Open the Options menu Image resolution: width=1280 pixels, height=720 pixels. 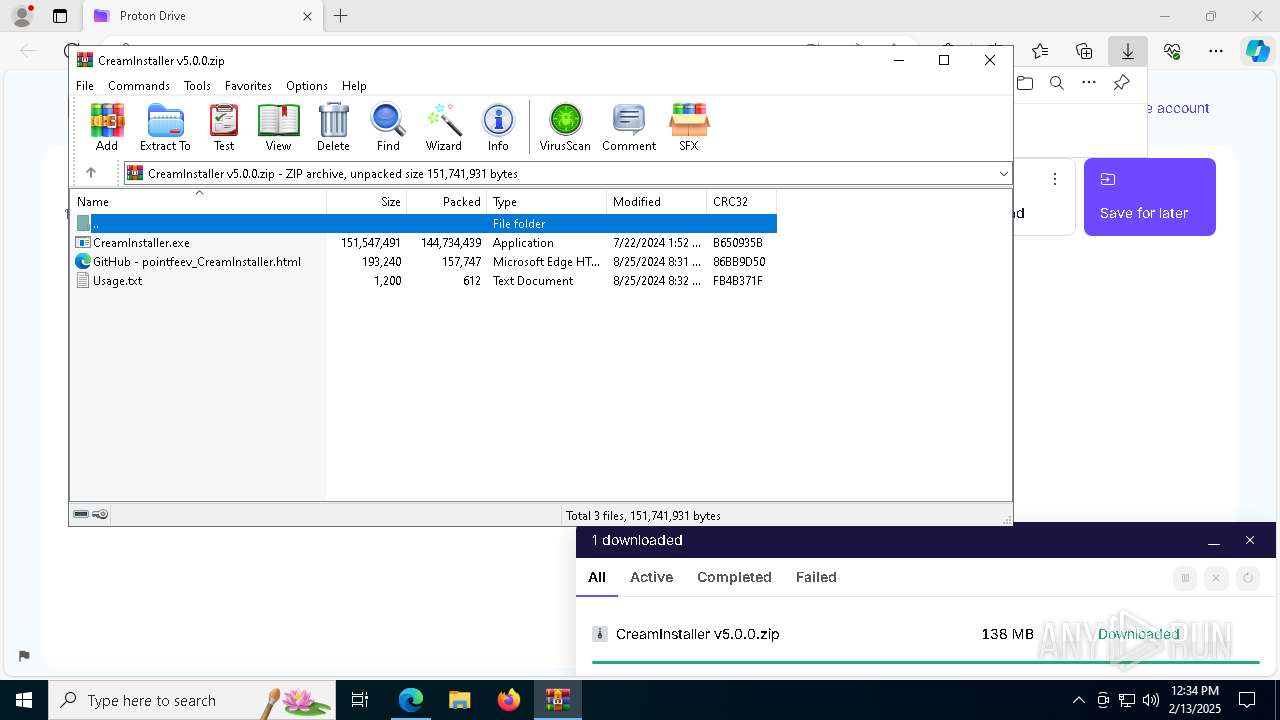coord(307,86)
